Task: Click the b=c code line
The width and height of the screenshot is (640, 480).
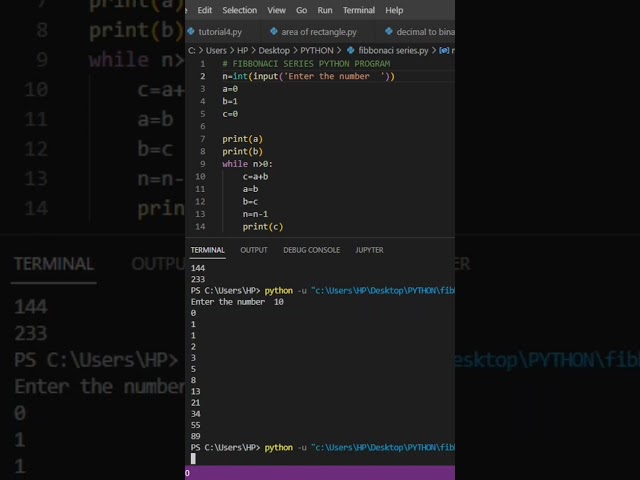Action: (x=250, y=202)
